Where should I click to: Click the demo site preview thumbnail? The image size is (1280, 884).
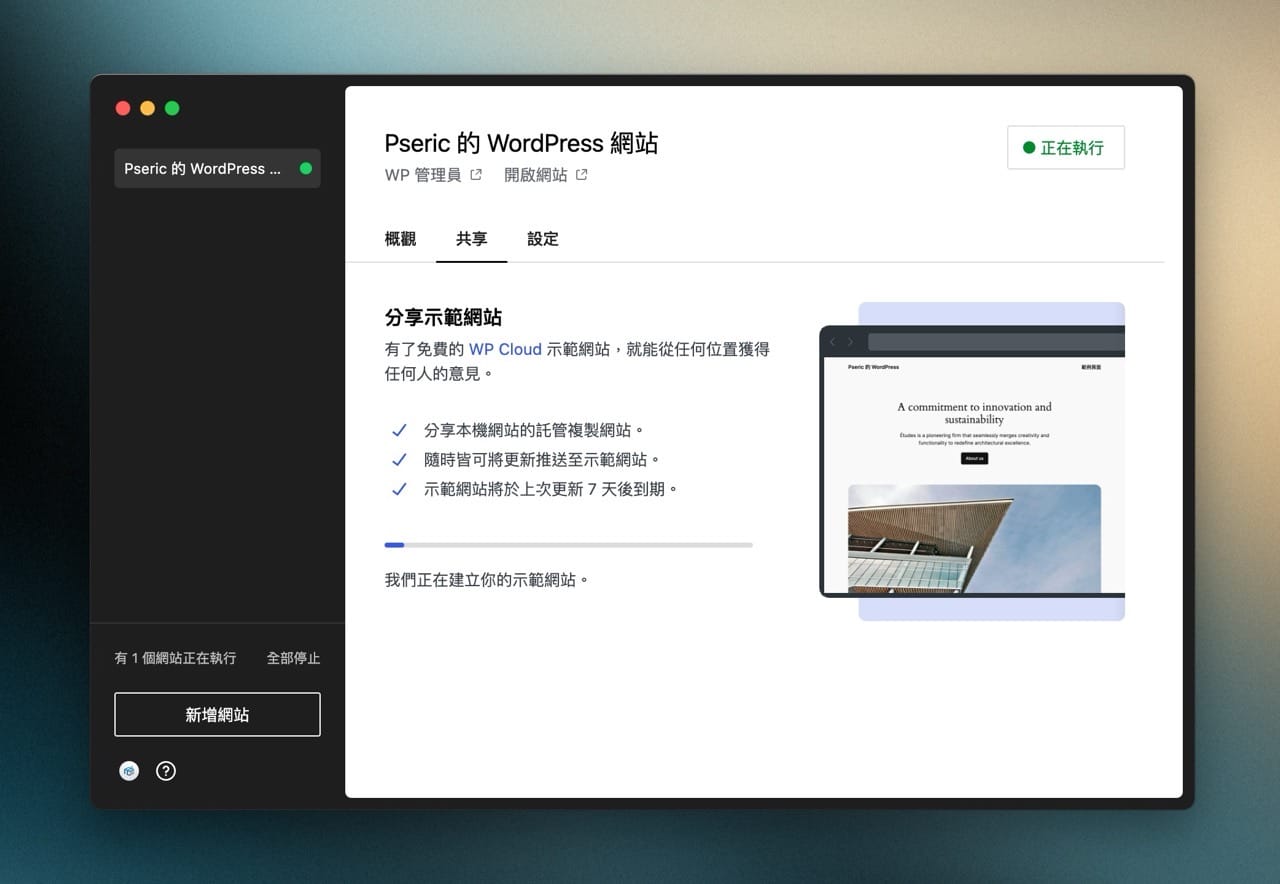pyautogui.click(x=972, y=461)
